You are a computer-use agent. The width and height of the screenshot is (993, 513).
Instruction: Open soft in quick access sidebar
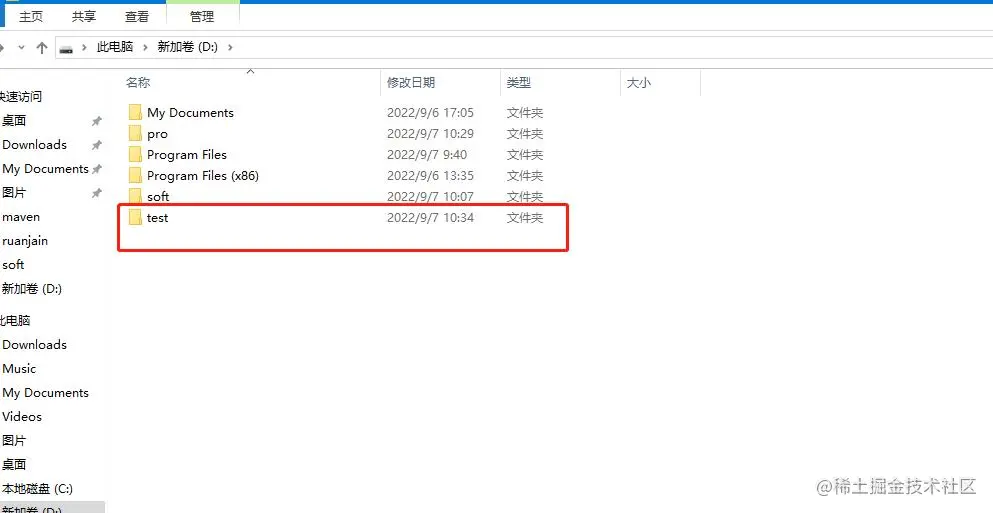13,265
